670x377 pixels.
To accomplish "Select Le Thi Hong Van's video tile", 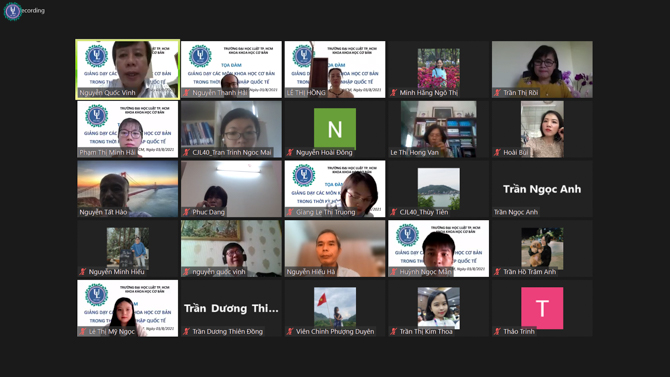I will point(438,129).
